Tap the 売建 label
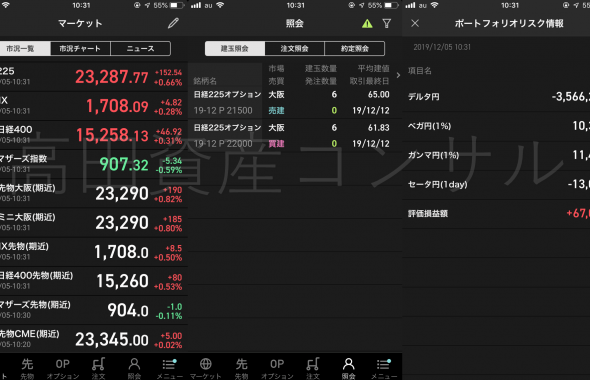590x380 pixels. pos(276,111)
